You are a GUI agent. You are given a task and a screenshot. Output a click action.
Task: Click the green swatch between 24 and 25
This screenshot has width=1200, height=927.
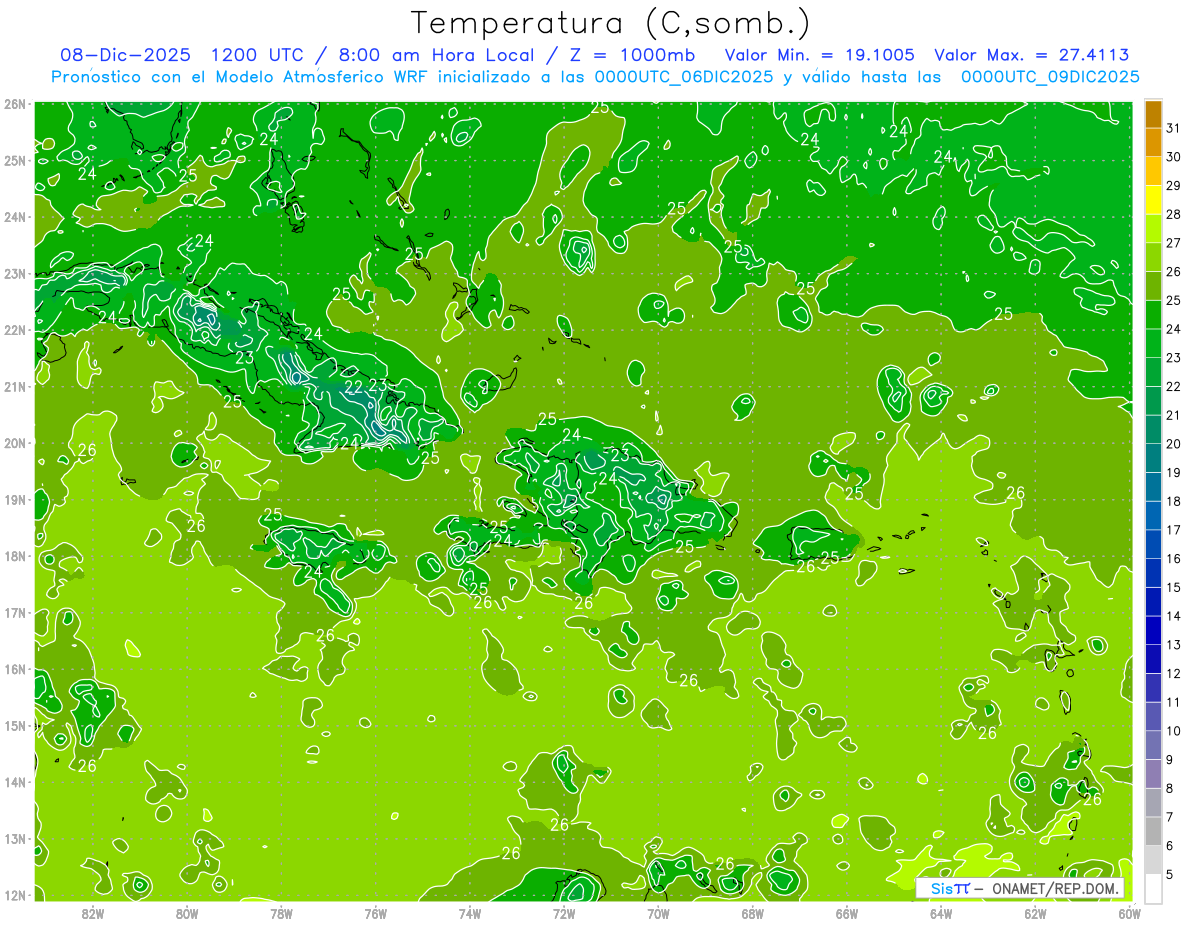tap(1153, 314)
